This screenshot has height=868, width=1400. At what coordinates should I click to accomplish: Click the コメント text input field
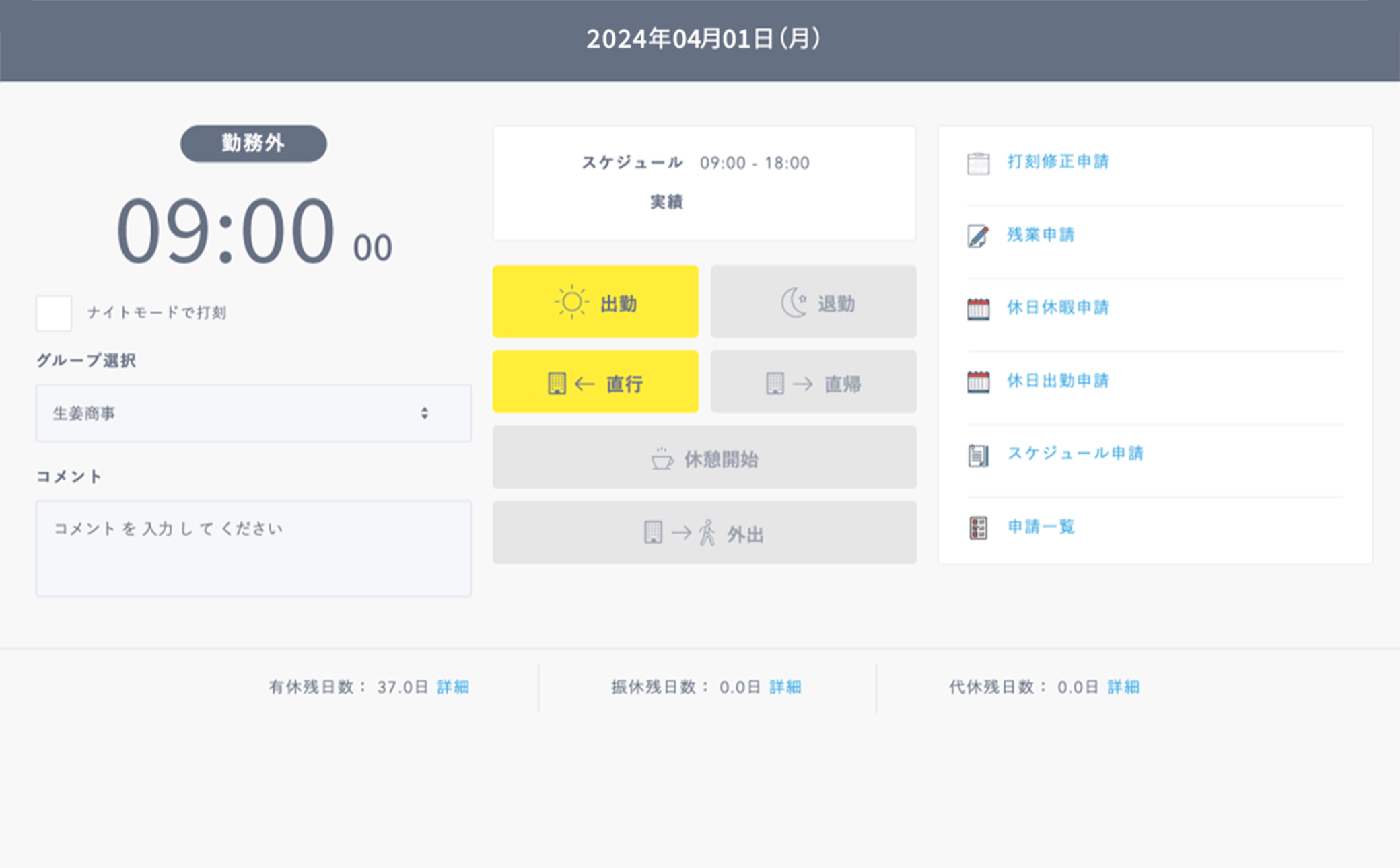[253, 548]
